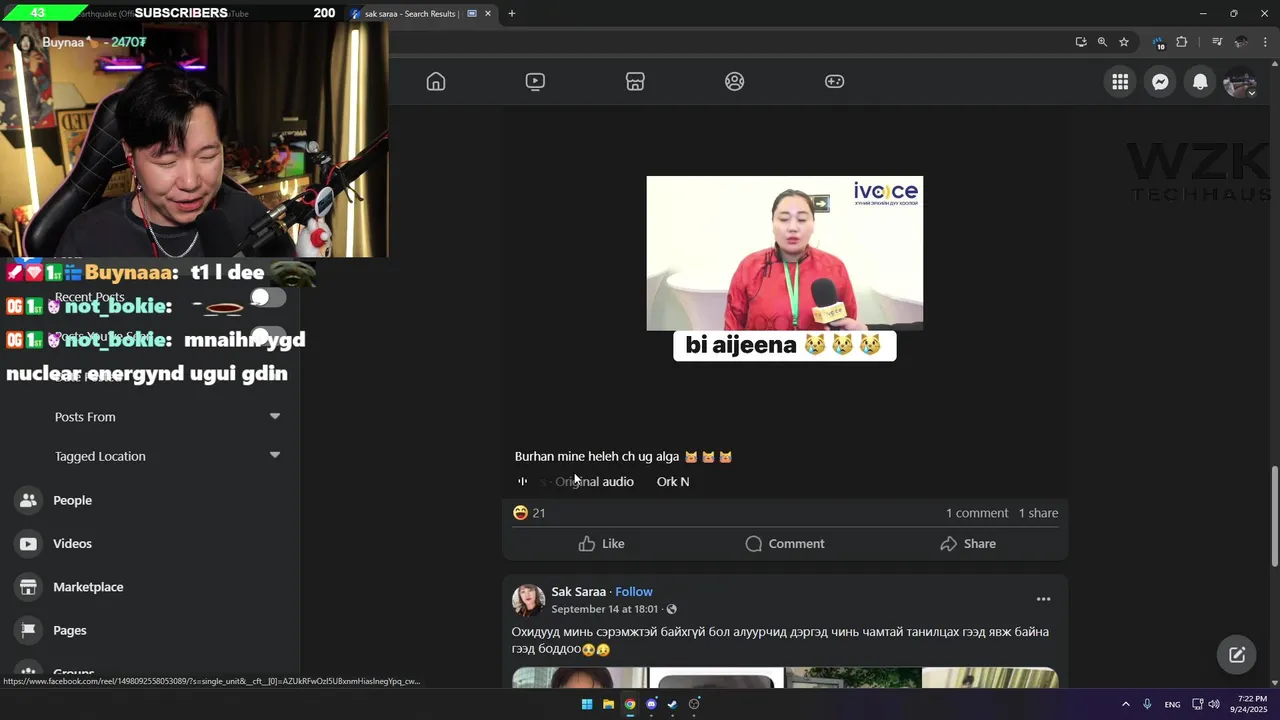Click the install app icon in address bar
1280x720 pixels.
tap(1081, 42)
